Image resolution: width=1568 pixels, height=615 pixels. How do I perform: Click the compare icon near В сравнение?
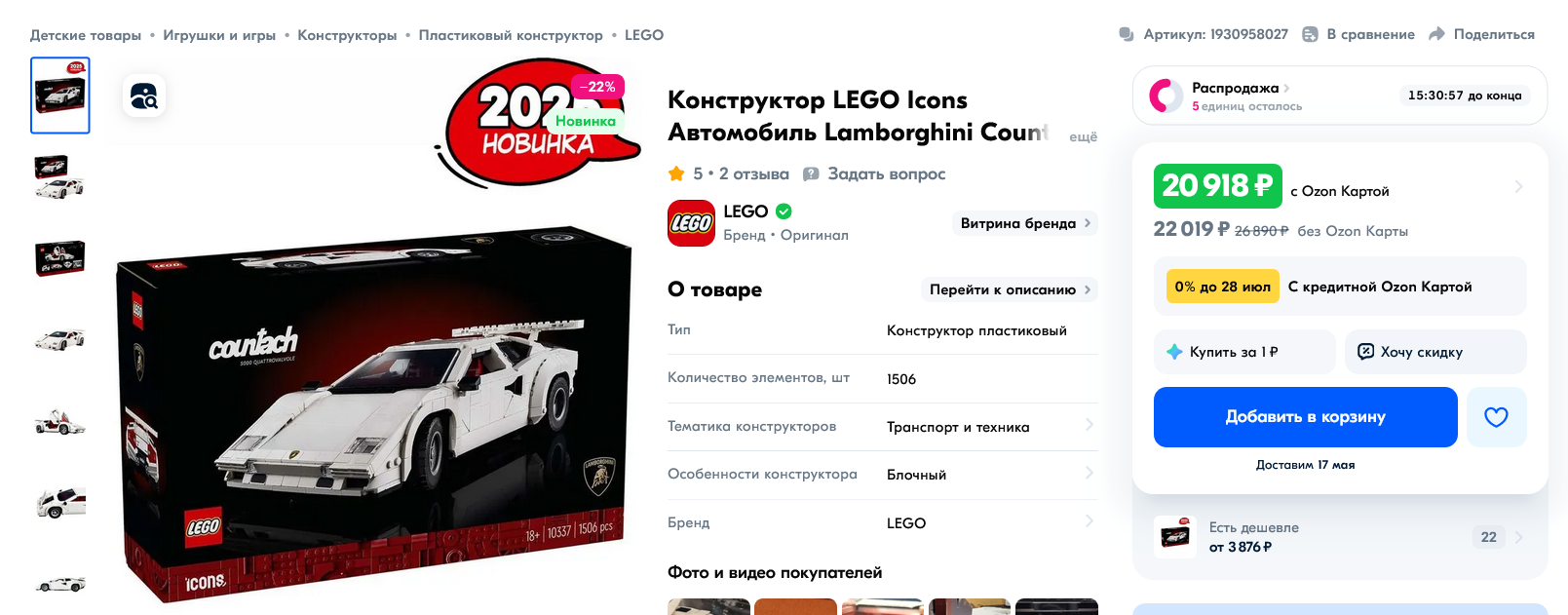1311,34
